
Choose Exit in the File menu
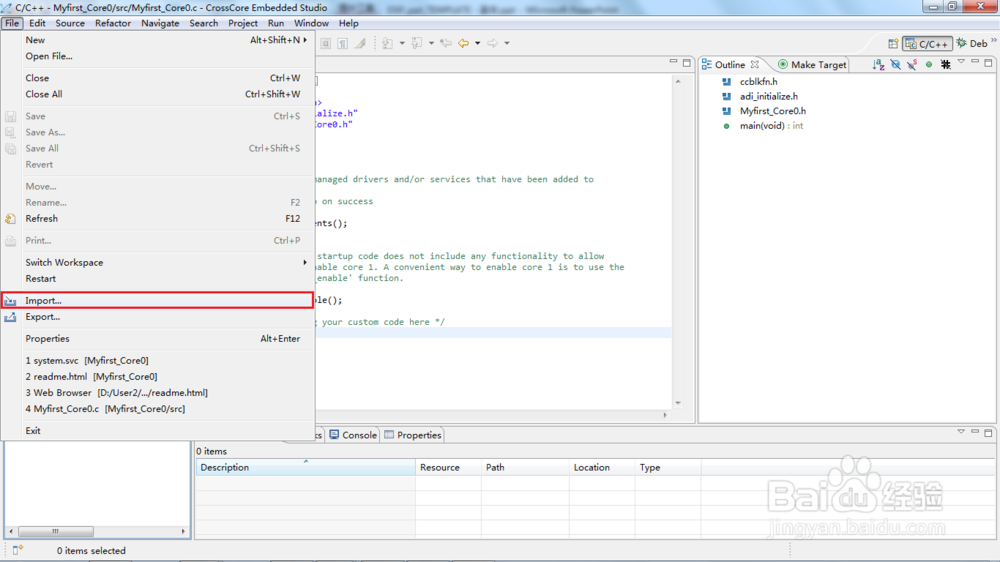(x=158, y=431)
